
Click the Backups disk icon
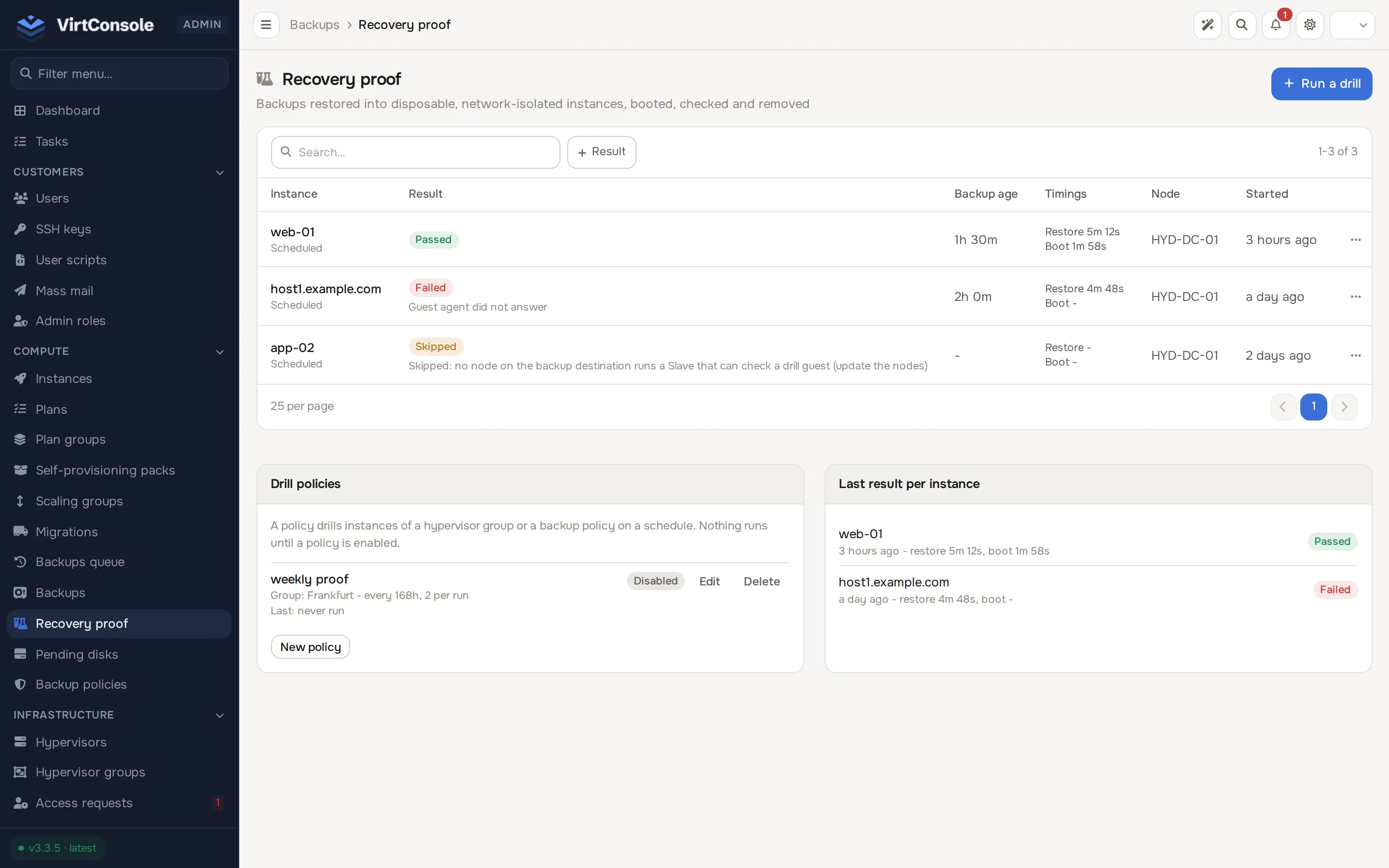20,593
